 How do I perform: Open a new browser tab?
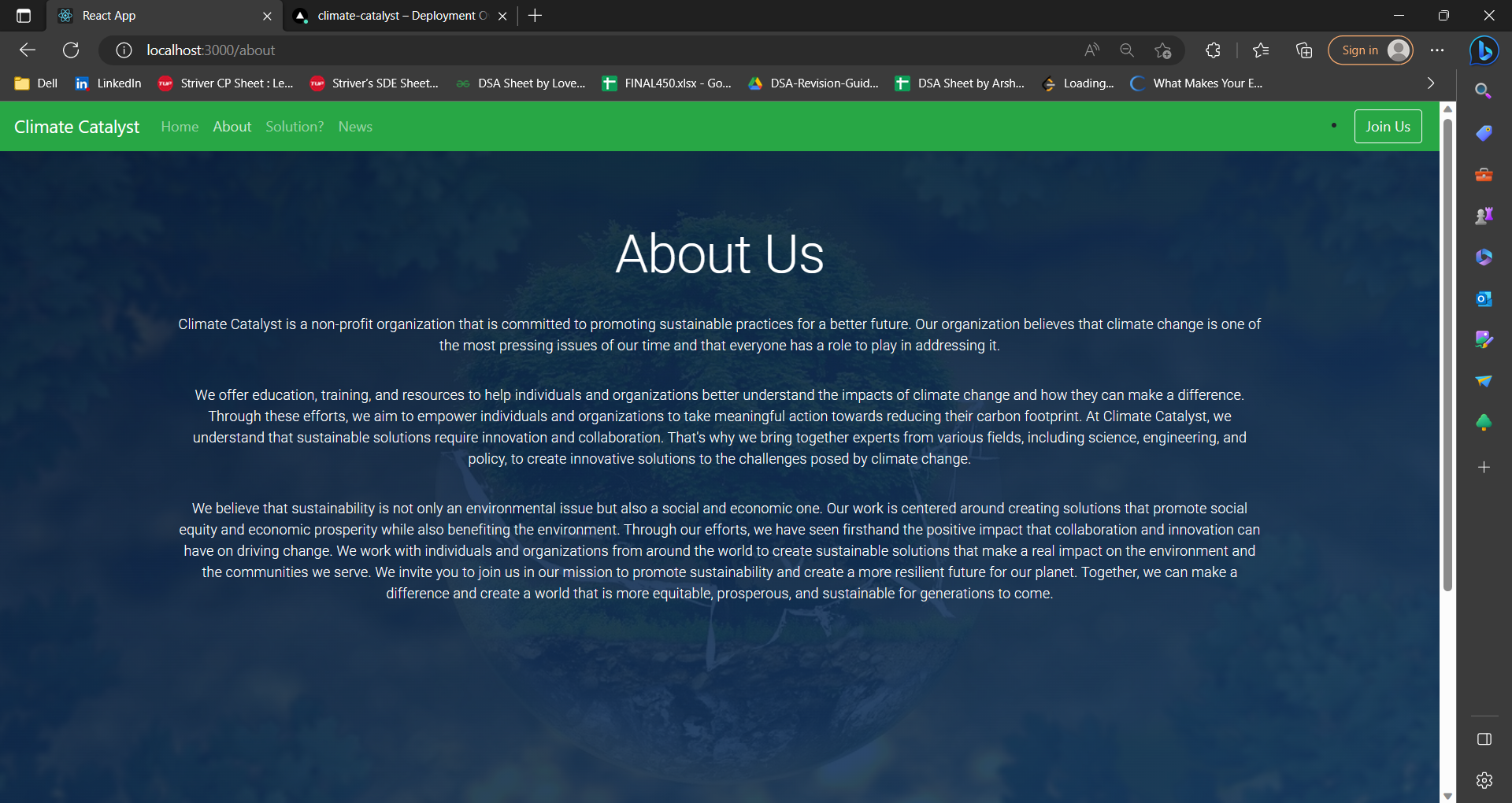pyautogui.click(x=535, y=16)
